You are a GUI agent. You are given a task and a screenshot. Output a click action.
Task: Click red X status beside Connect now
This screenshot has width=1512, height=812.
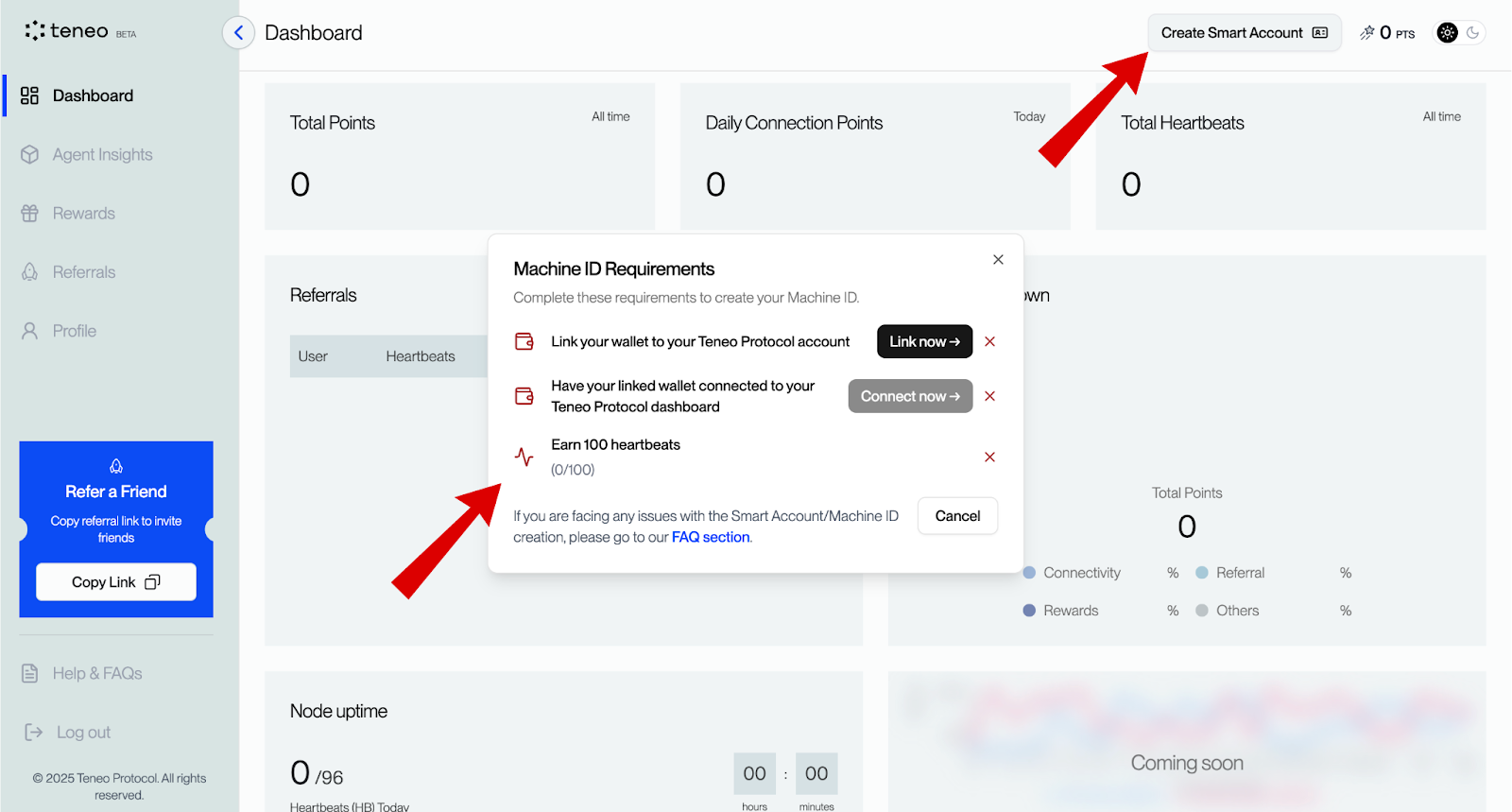coord(989,396)
